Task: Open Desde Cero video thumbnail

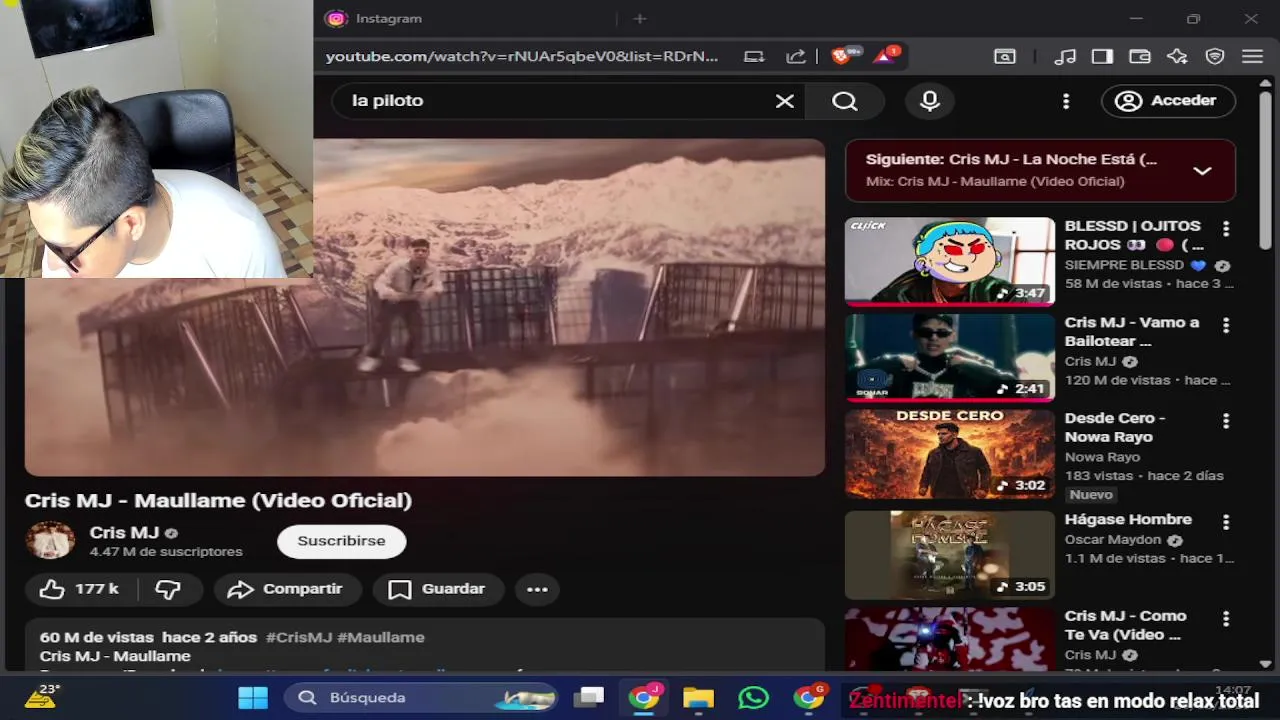Action: click(949, 454)
